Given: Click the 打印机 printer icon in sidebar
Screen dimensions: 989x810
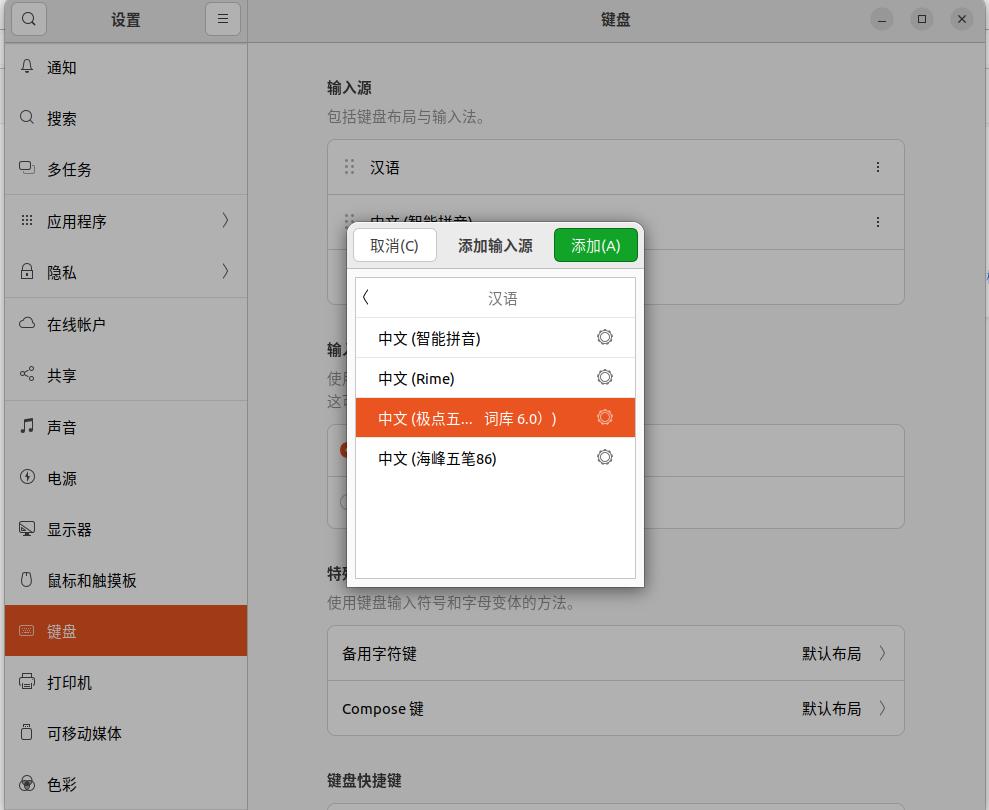Looking at the screenshot, I should pyautogui.click(x=27, y=682).
